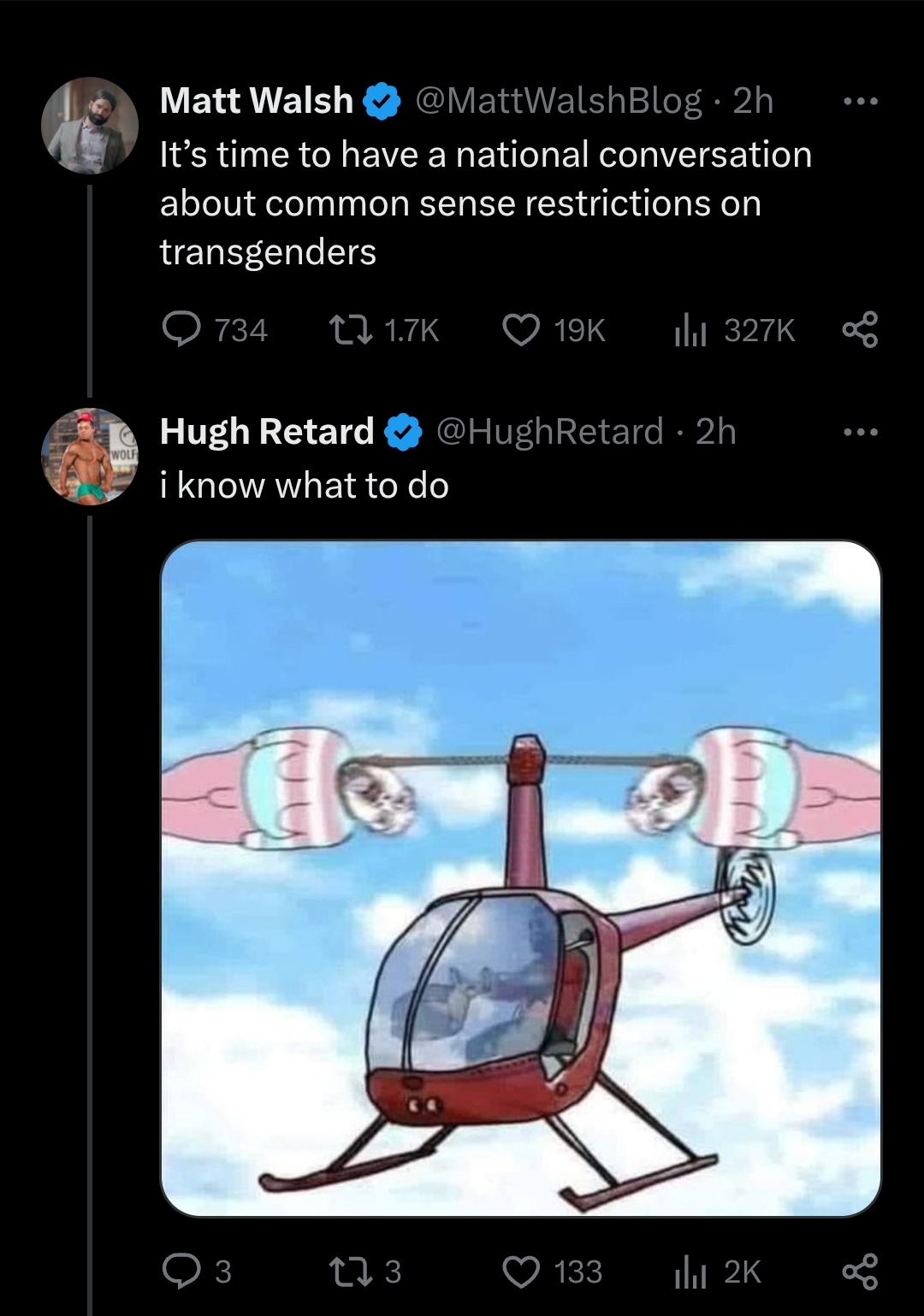Open the @MattWalshBlog handle link
The image size is (924, 1316).
tap(559, 101)
